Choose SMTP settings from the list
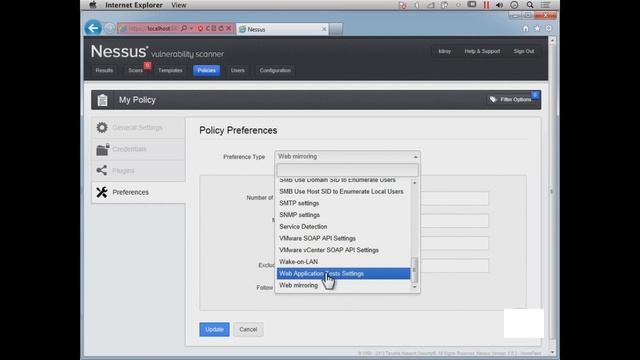640x360 pixels. coord(343,203)
